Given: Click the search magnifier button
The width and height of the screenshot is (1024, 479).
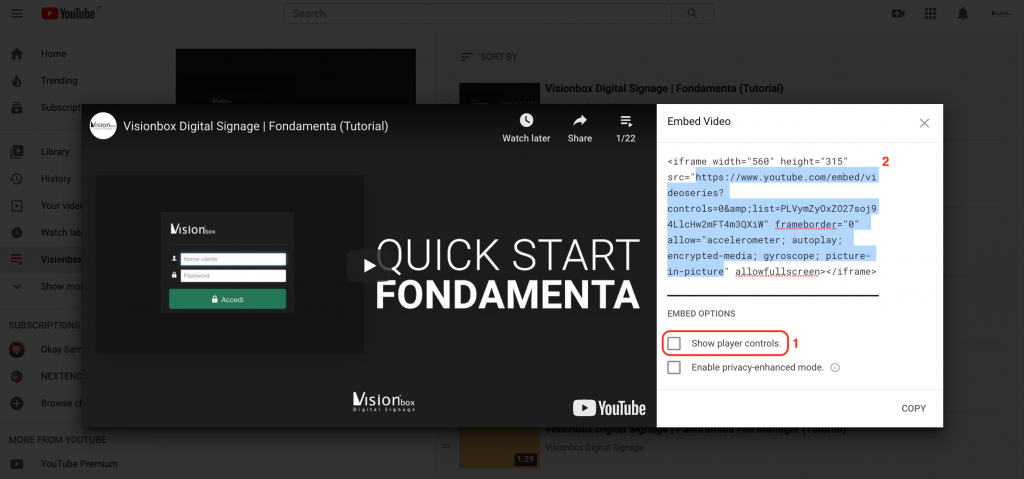Looking at the screenshot, I should click(x=692, y=13).
